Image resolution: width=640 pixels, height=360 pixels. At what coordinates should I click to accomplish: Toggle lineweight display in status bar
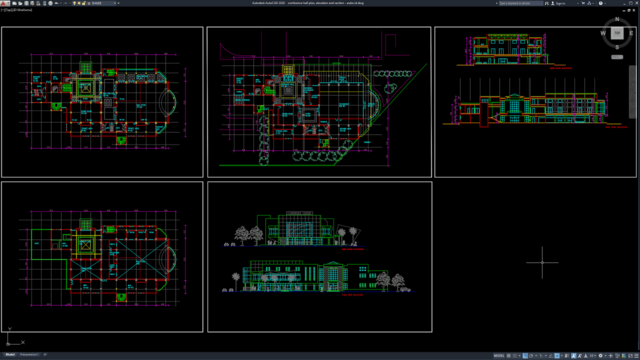coord(567,356)
